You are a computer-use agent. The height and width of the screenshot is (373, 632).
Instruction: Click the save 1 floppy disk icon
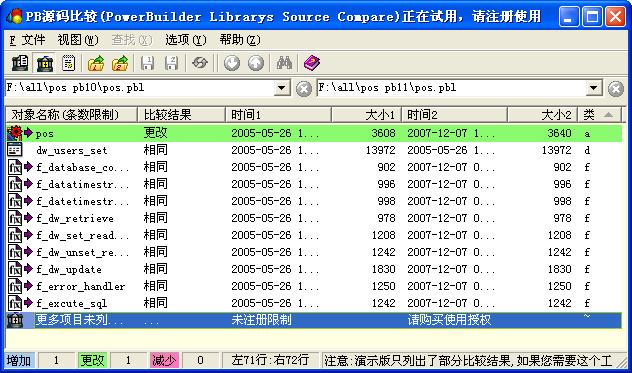tap(147, 63)
